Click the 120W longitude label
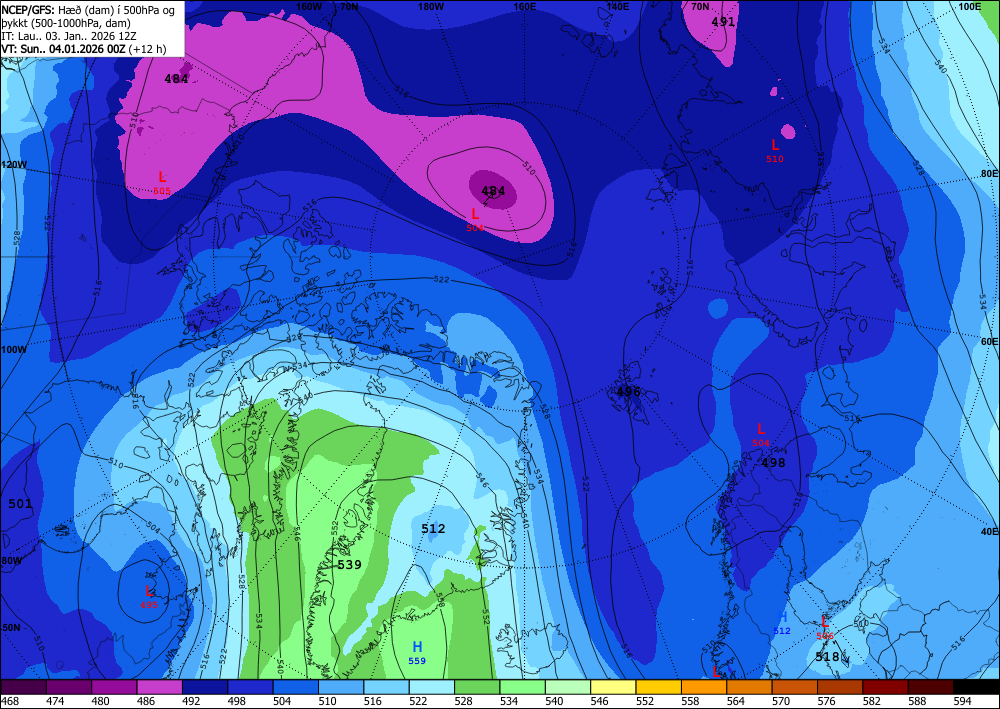 [x=14, y=164]
